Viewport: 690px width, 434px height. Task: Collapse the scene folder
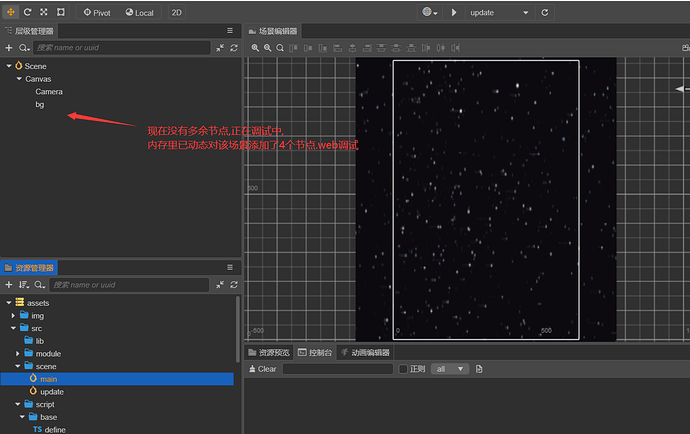click(x=18, y=366)
